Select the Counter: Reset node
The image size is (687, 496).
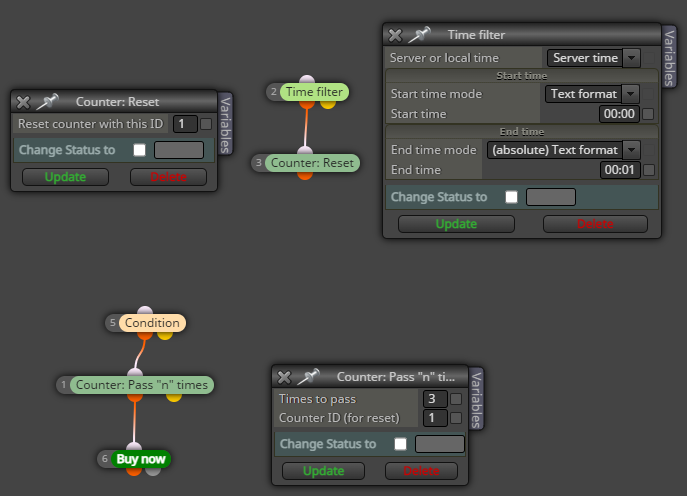[x=312, y=163]
